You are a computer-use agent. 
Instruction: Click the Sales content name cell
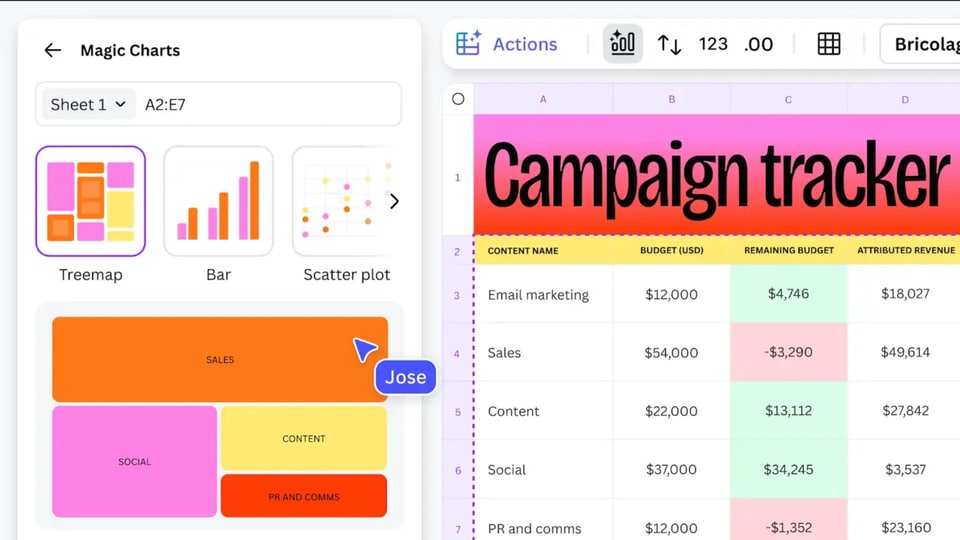543,353
